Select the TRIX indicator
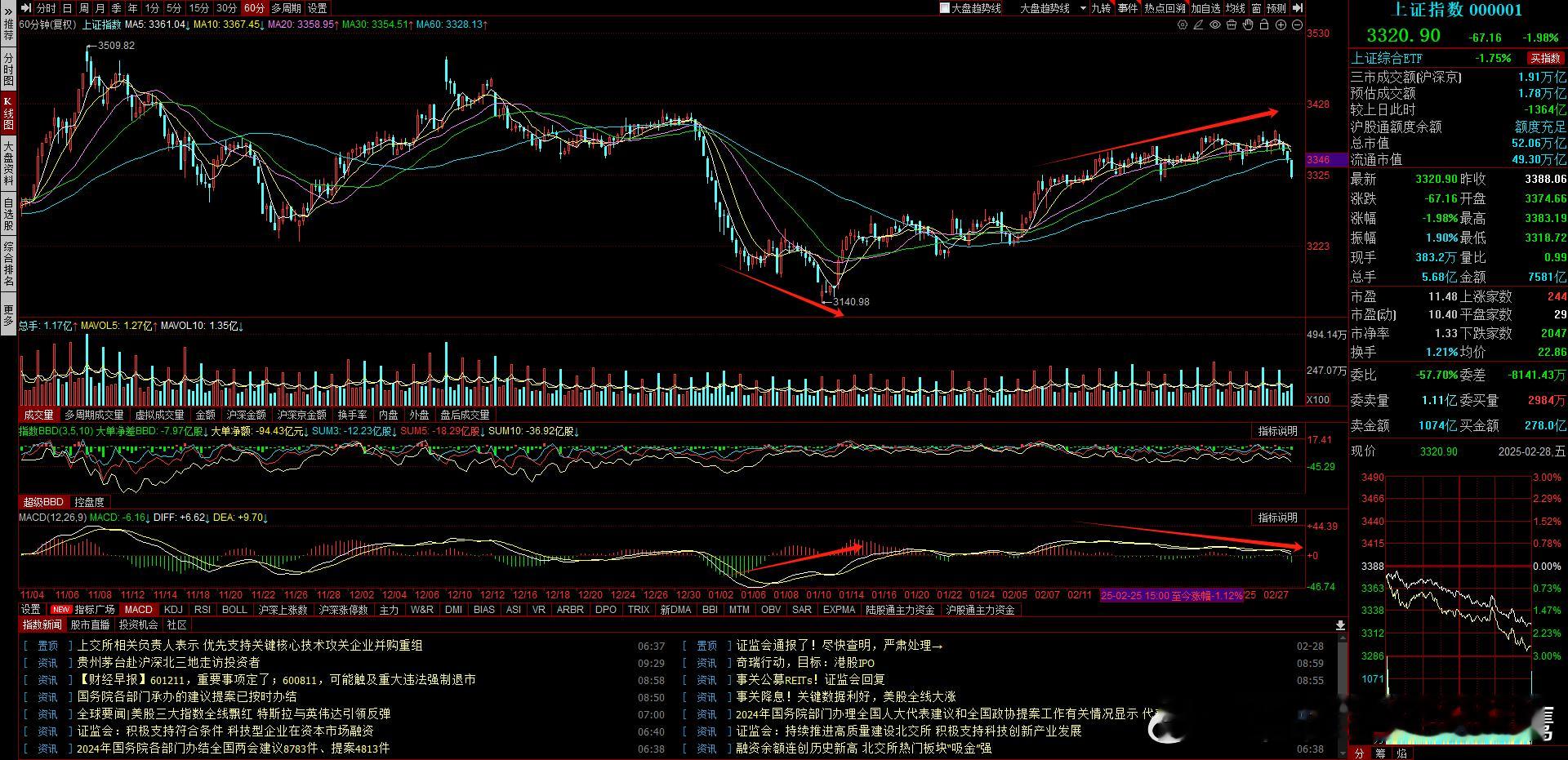The width and height of the screenshot is (1568, 760). [x=638, y=610]
